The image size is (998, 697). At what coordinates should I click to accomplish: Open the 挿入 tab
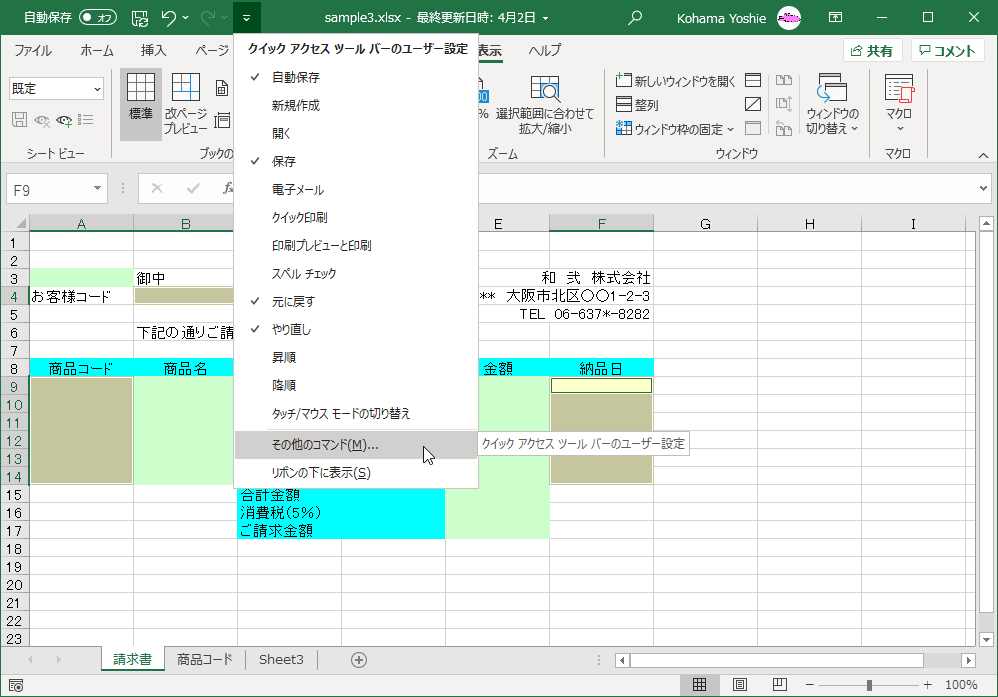coord(153,50)
